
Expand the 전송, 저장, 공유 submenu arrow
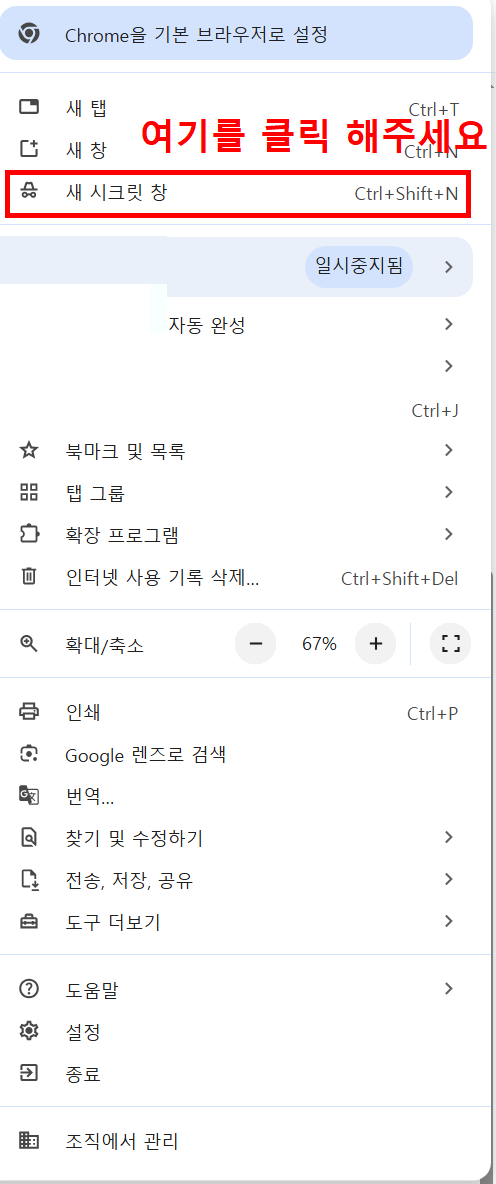tap(449, 879)
